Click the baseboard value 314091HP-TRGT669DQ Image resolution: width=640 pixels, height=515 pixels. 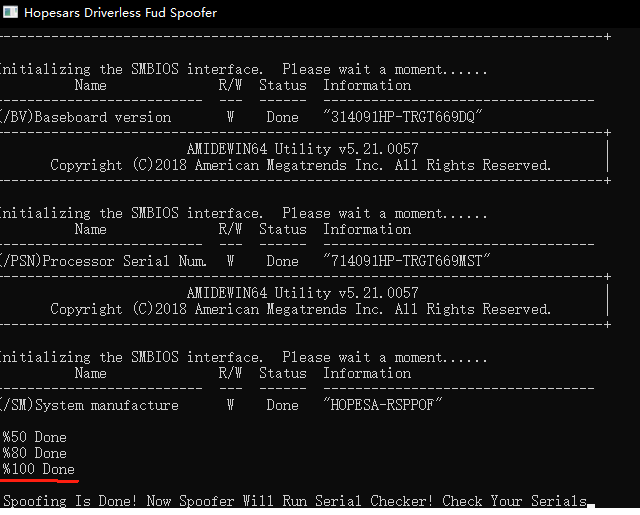pos(403,117)
